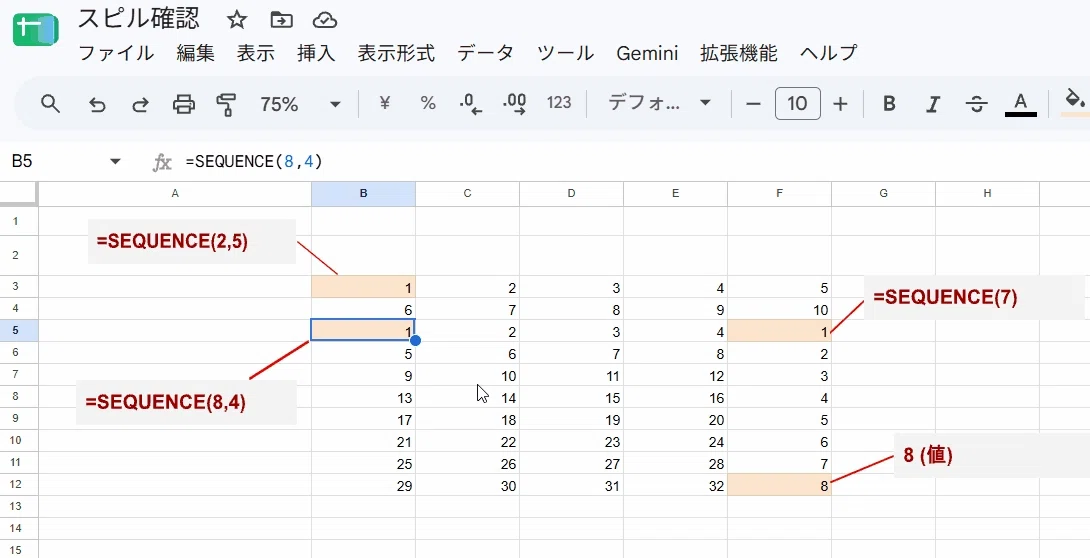The height and width of the screenshot is (558, 1090).
Task: Select the row 5 header
Action: (19, 331)
